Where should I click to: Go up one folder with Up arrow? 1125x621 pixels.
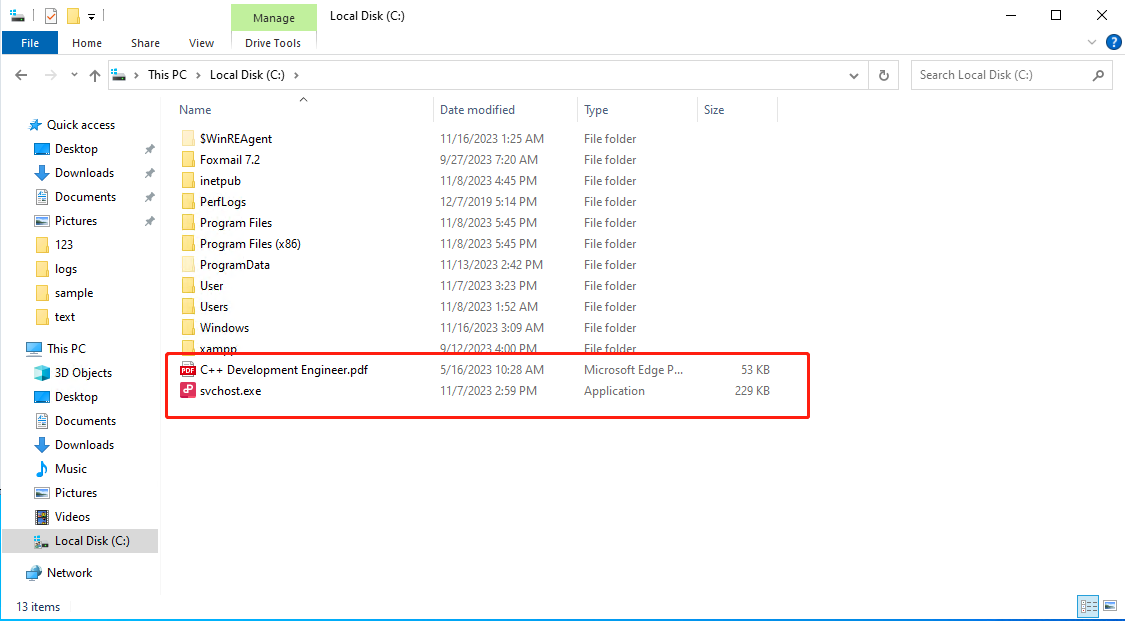(x=95, y=75)
